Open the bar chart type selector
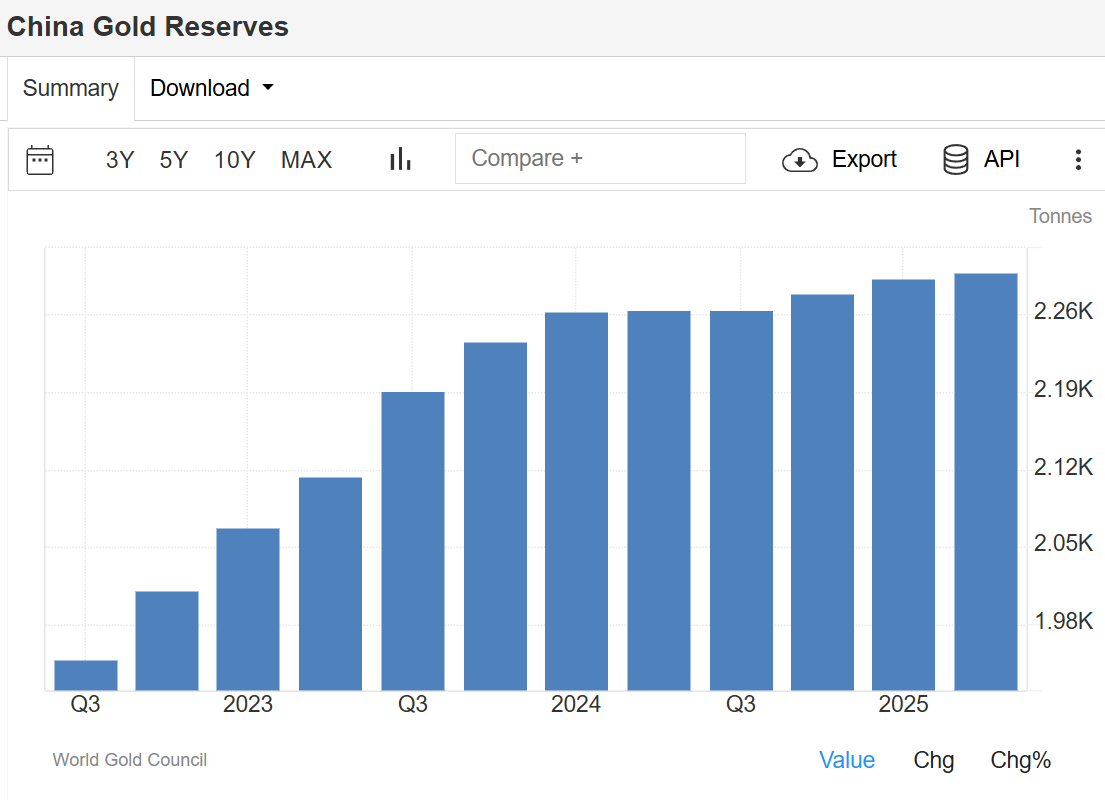Image resolution: width=1105 pixels, height=800 pixels. click(401, 159)
